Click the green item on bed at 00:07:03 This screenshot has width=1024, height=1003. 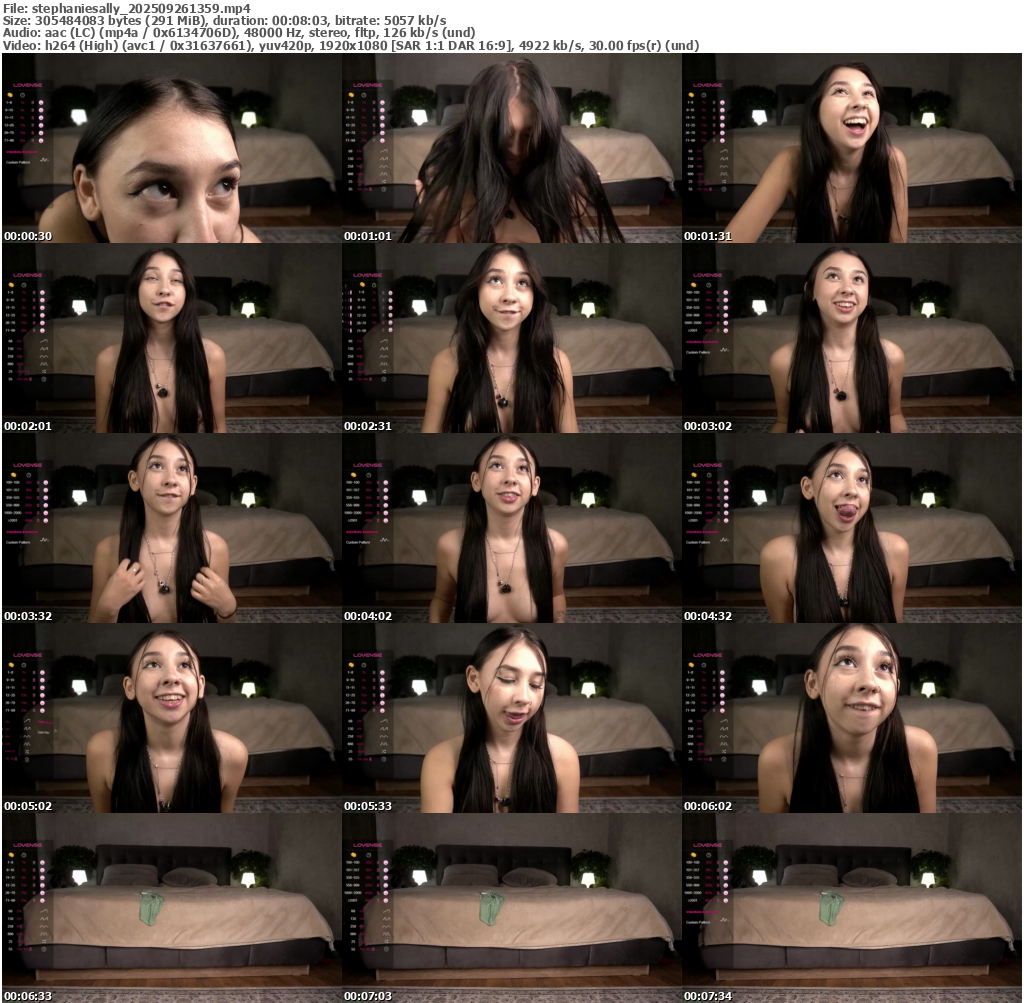[490, 908]
